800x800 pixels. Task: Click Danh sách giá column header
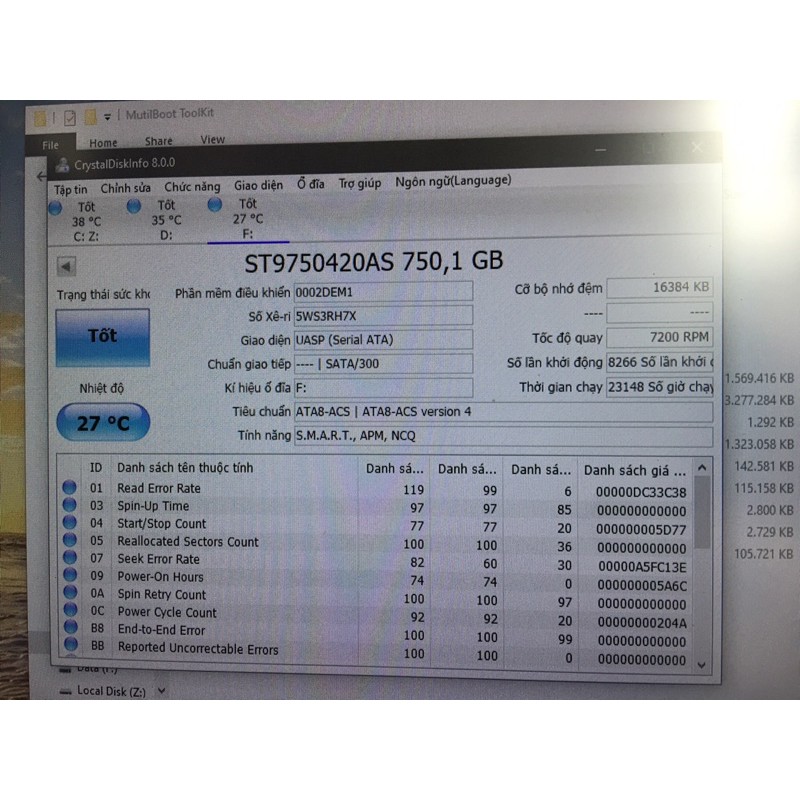click(x=634, y=470)
